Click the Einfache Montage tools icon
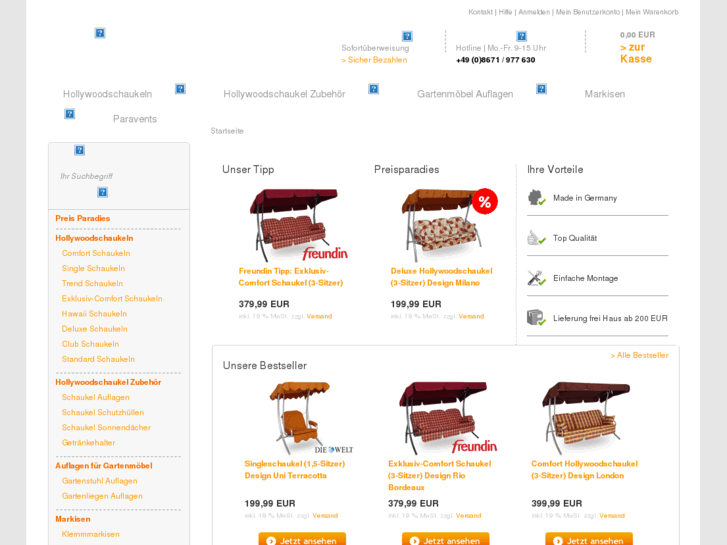This screenshot has height=545, width=727. (x=536, y=278)
